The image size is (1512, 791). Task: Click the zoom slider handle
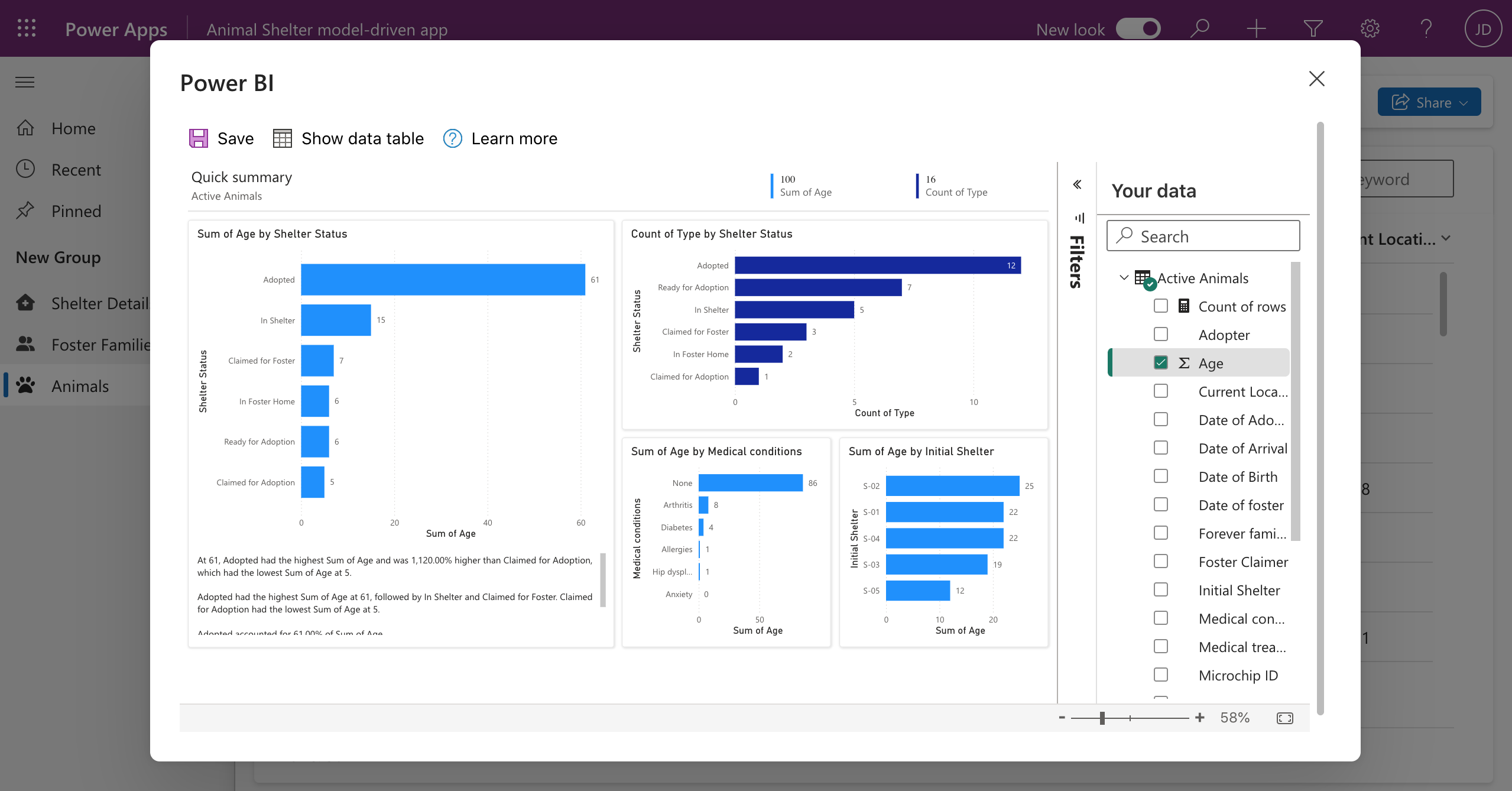[1102, 718]
